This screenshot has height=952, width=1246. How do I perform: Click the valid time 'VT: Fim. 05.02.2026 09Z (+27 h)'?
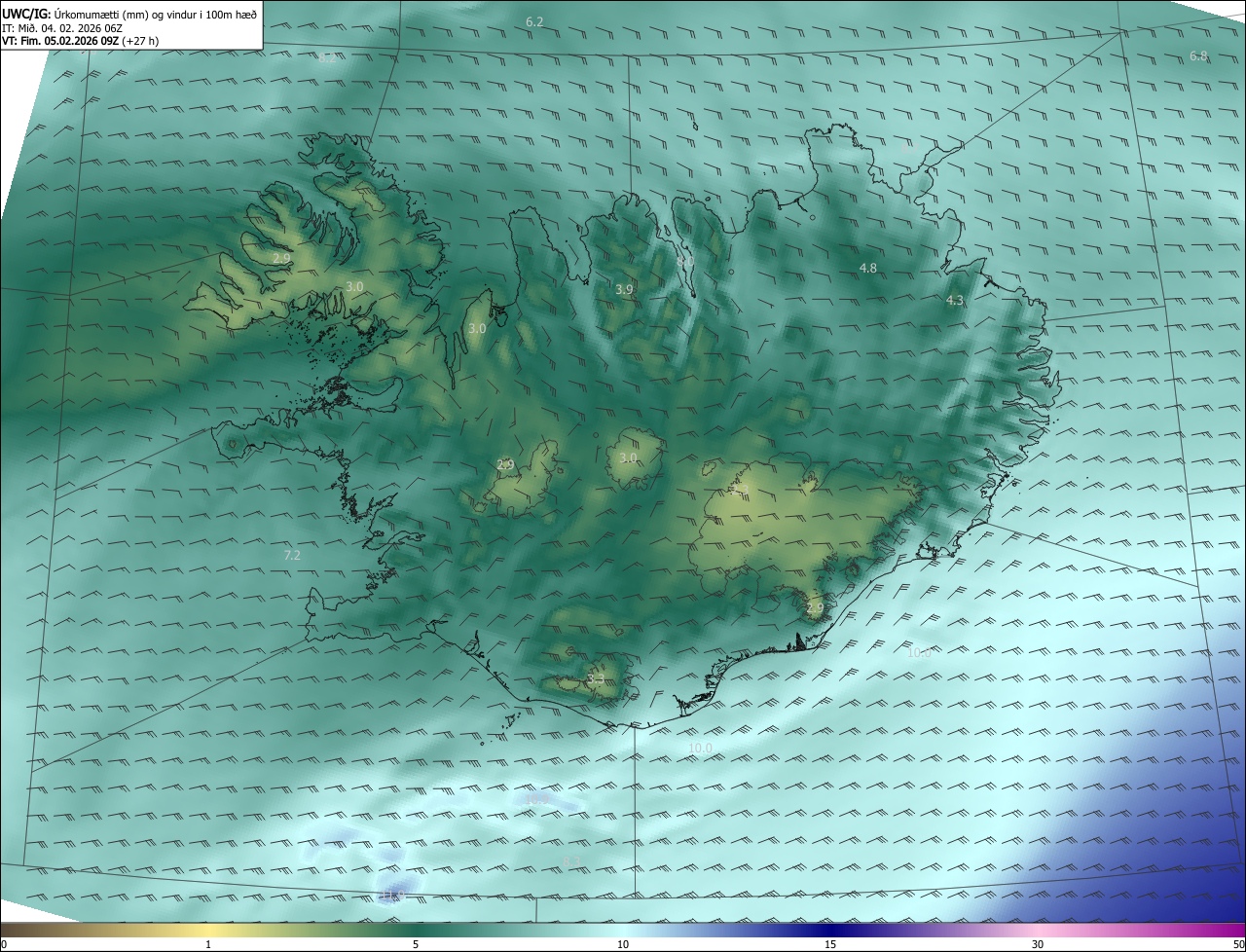tap(80, 41)
